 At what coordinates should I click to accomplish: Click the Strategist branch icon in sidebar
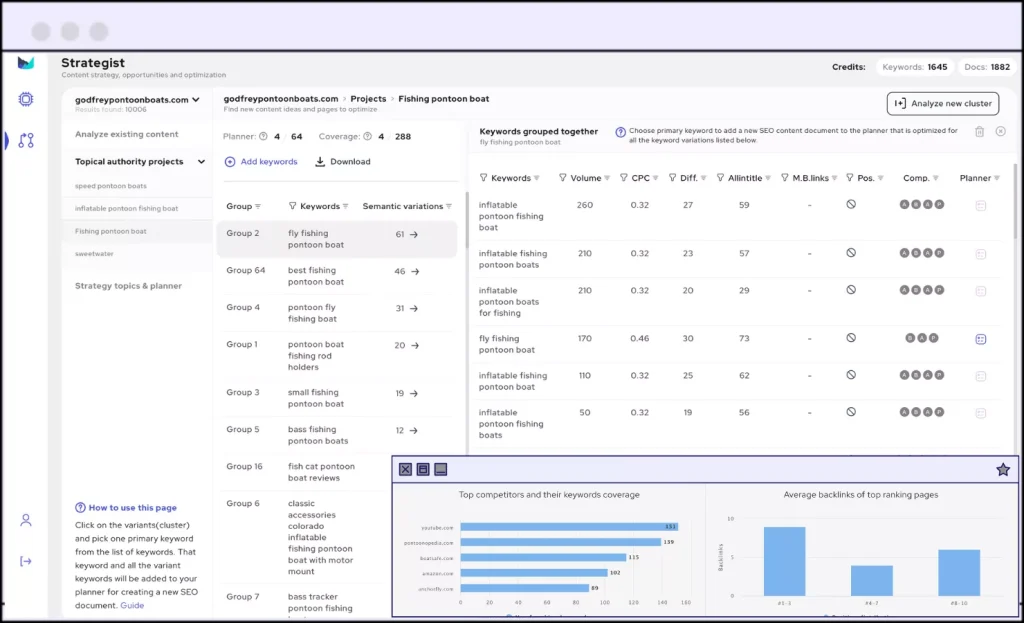click(x=26, y=141)
